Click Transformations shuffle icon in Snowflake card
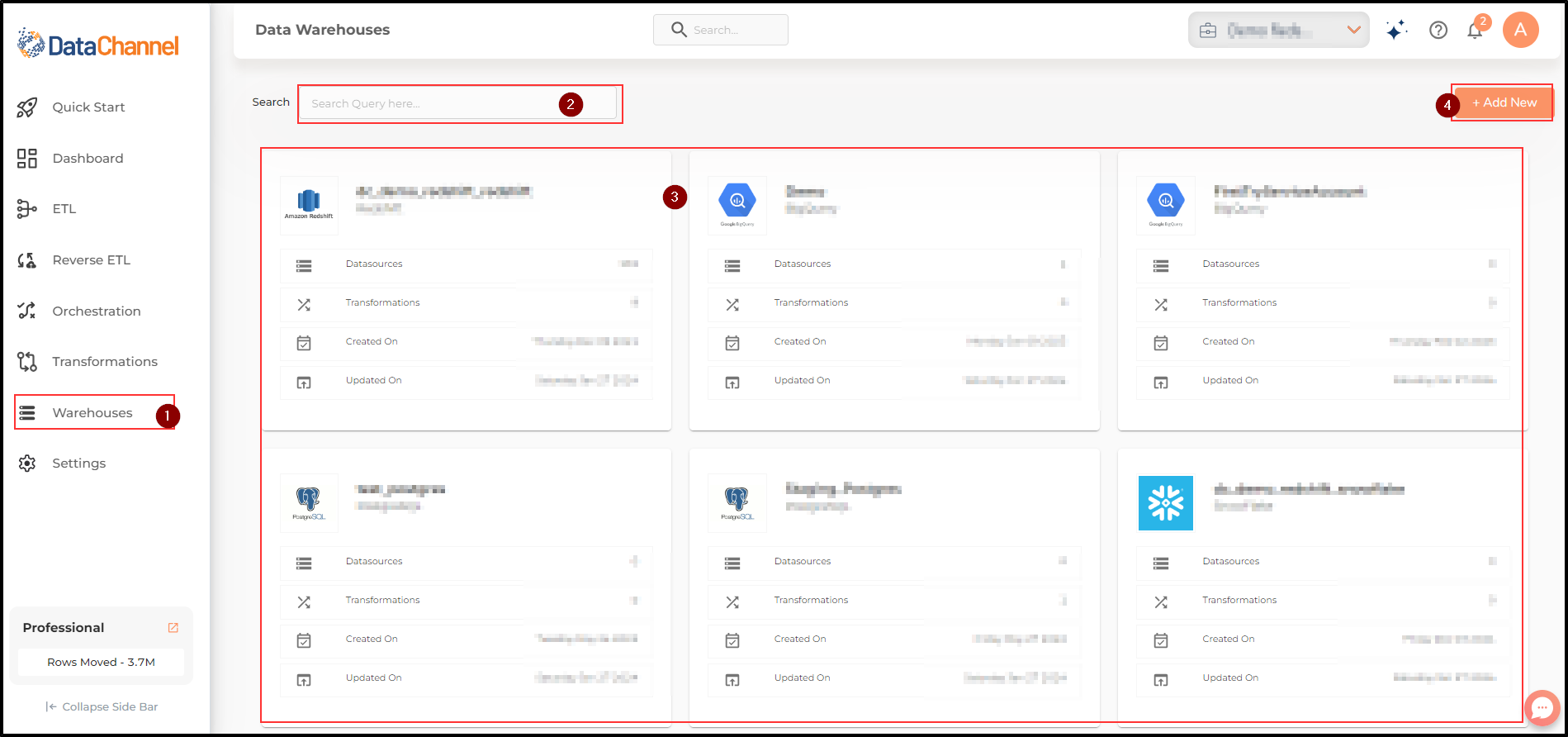 click(x=1161, y=602)
